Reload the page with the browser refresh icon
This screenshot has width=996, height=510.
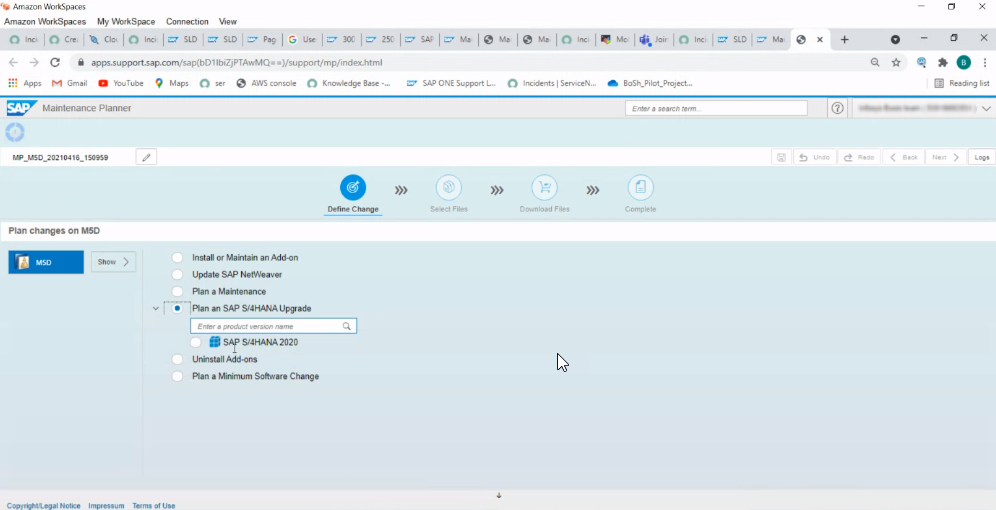(x=55, y=62)
